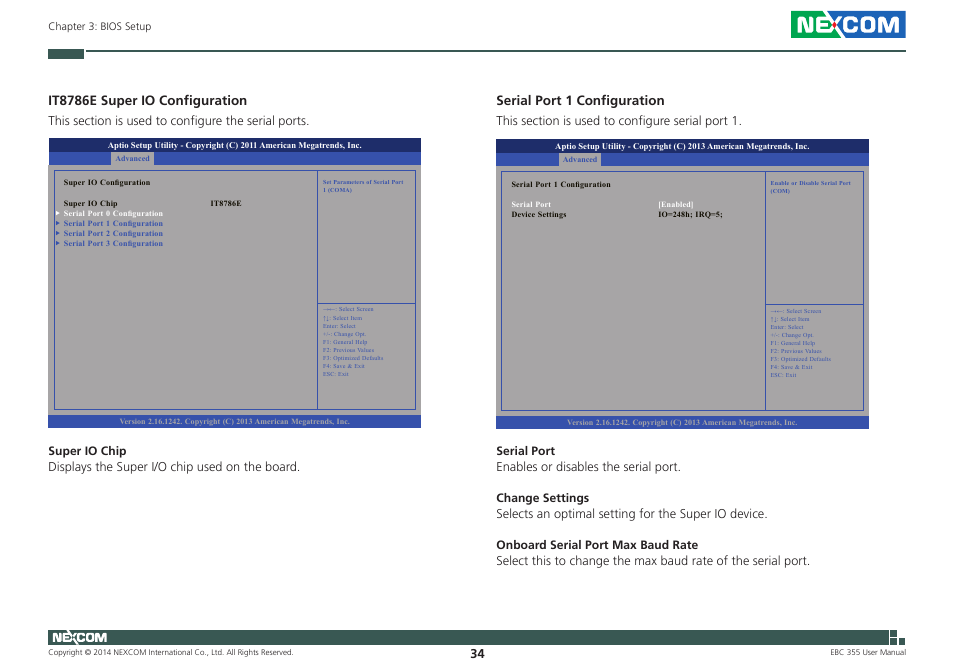Click the page number 34
Screen dimensions: 954x672
click(x=477, y=654)
